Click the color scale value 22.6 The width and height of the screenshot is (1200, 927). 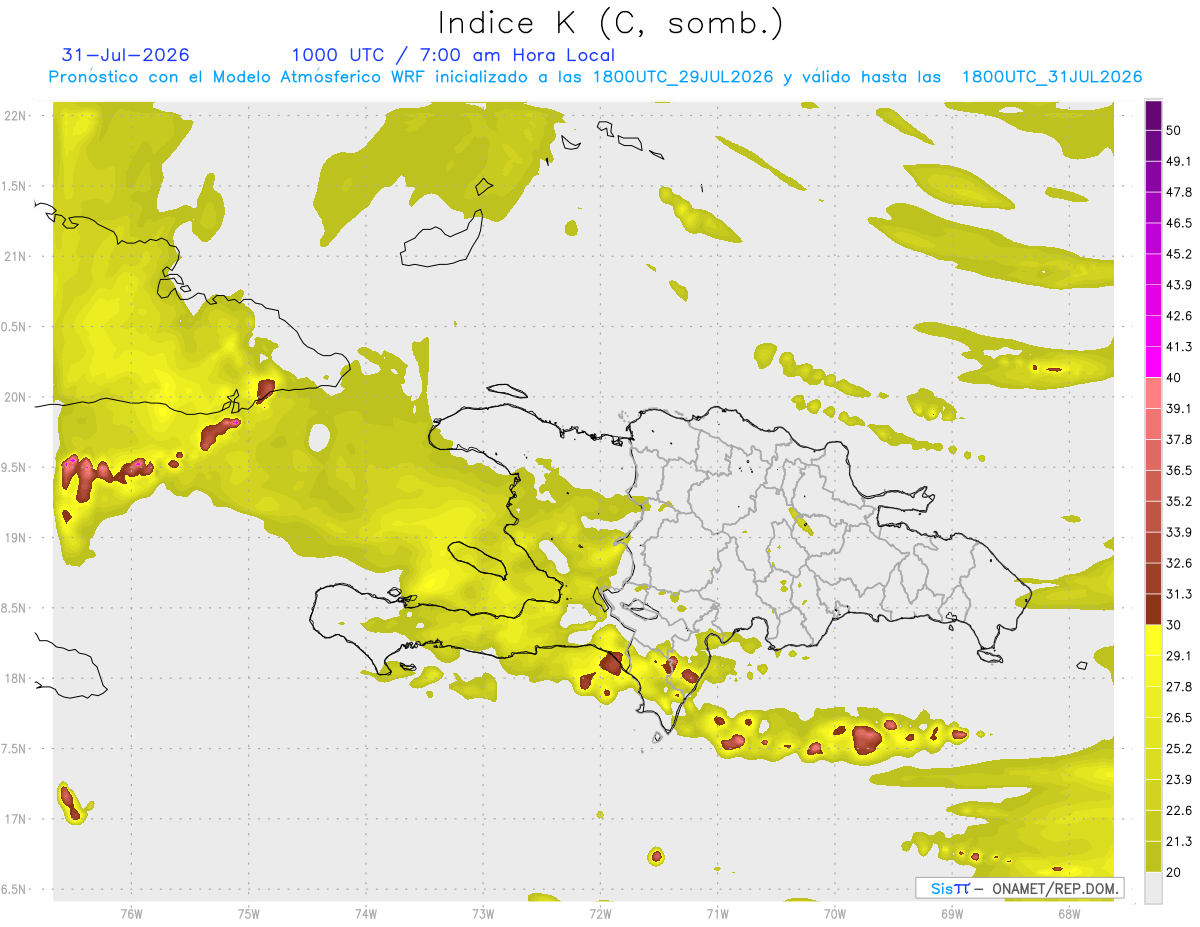[x=1179, y=811]
